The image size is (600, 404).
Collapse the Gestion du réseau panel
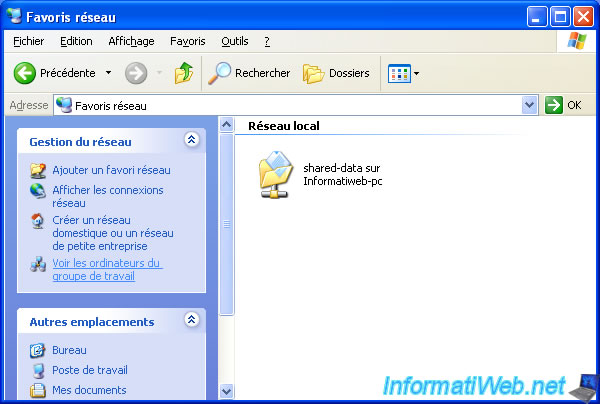tap(191, 140)
